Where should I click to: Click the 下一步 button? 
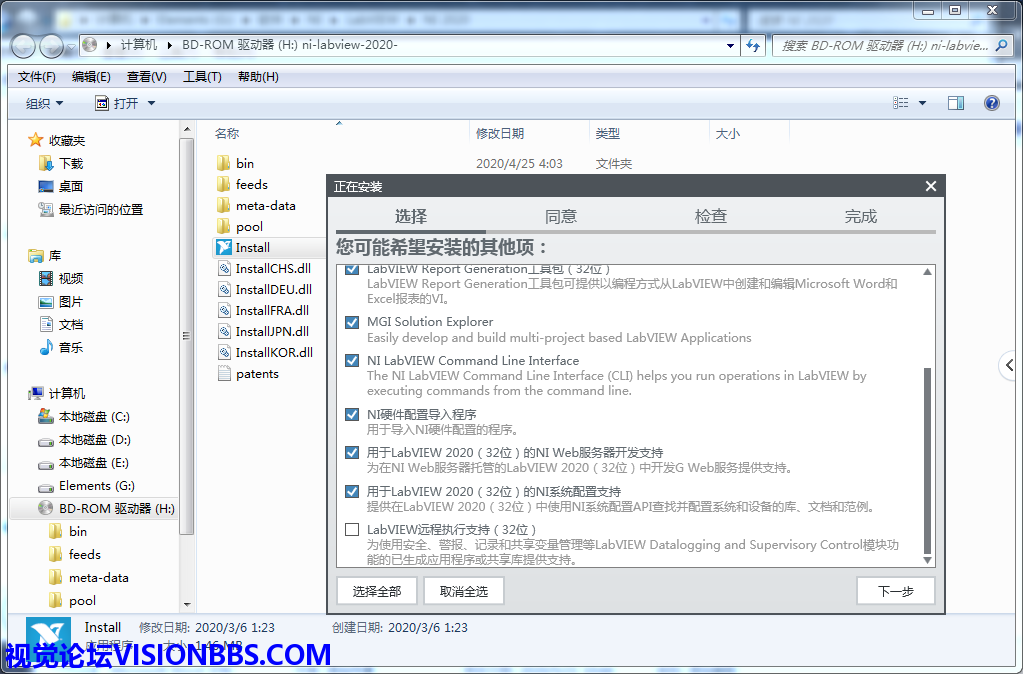[x=895, y=591]
